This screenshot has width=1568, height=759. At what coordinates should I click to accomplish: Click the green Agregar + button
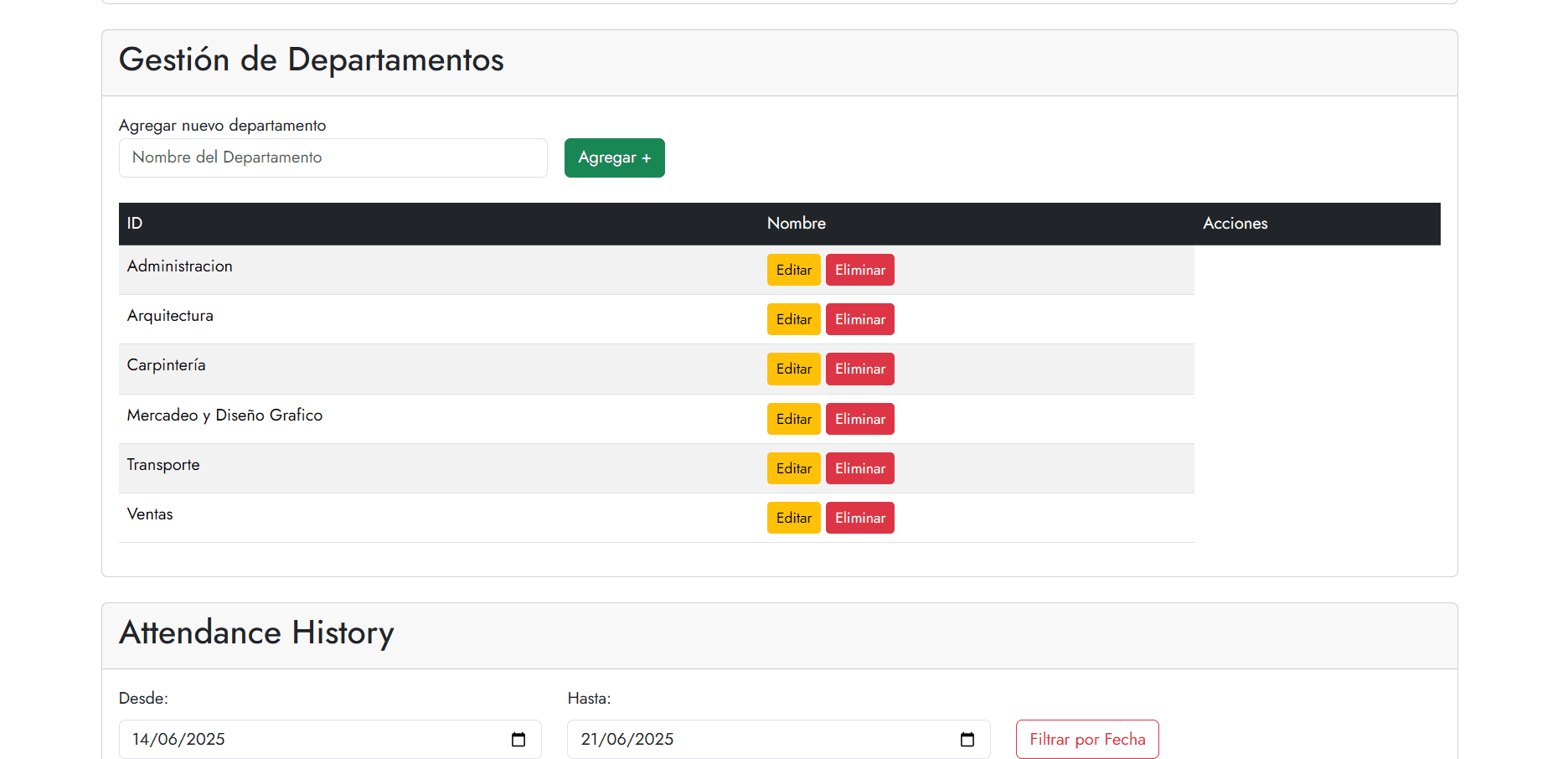[x=614, y=157]
